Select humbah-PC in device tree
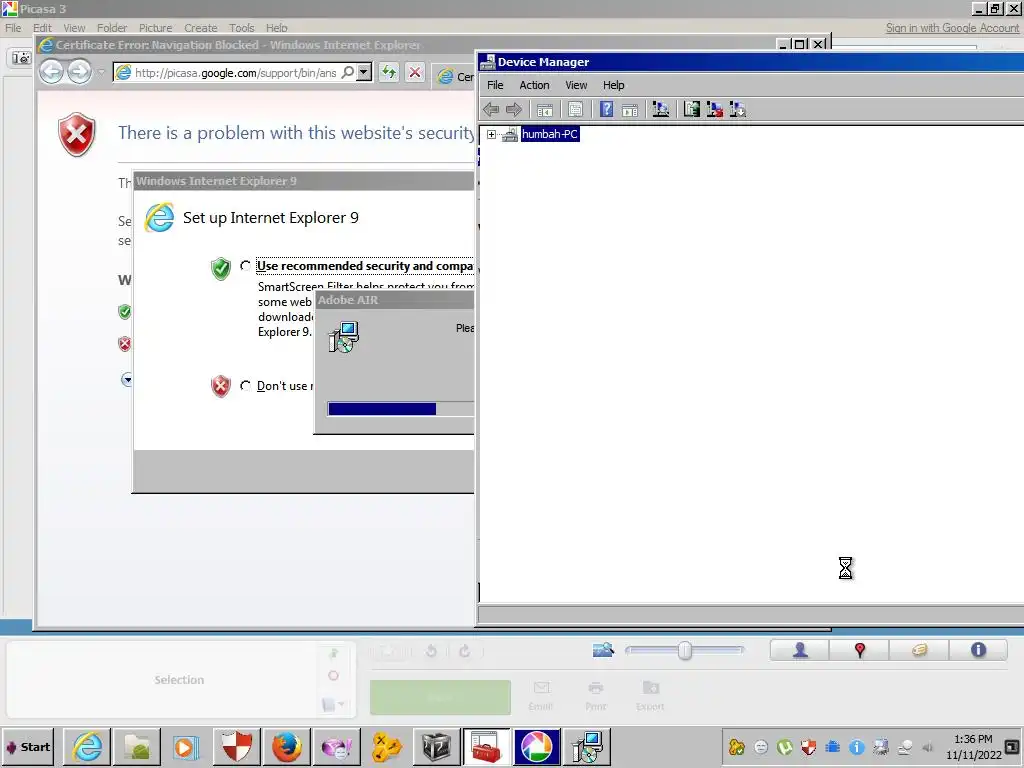The image size is (1024, 768). (550, 134)
